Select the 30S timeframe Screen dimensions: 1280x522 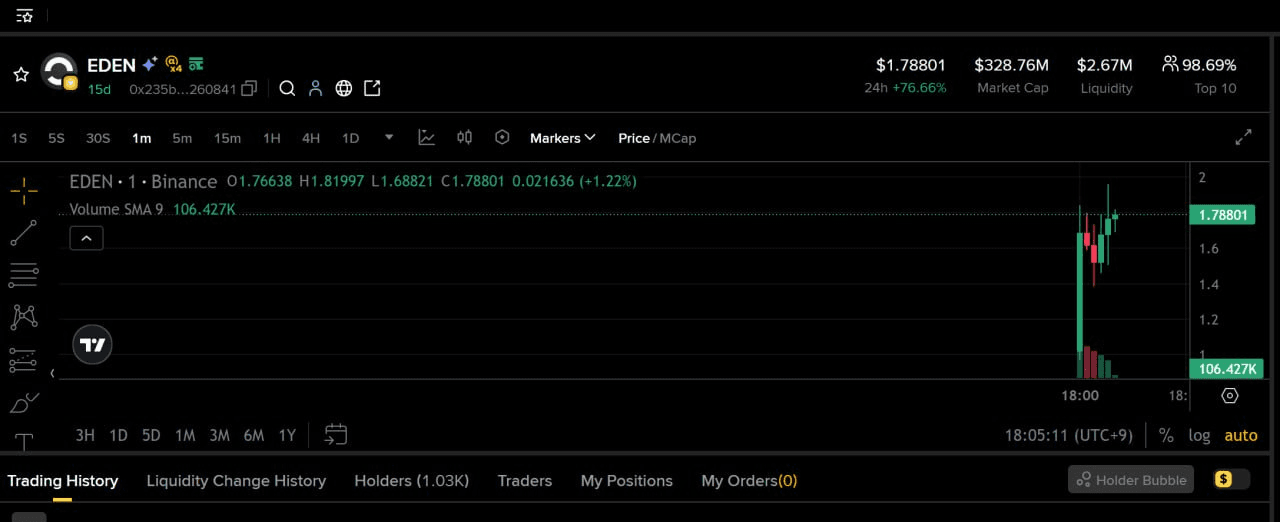[x=98, y=138]
